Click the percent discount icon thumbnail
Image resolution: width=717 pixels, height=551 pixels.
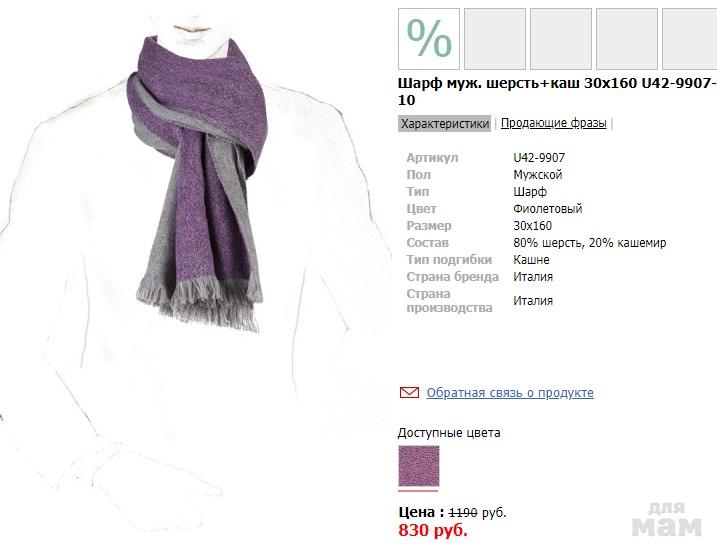click(x=429, y=39)
